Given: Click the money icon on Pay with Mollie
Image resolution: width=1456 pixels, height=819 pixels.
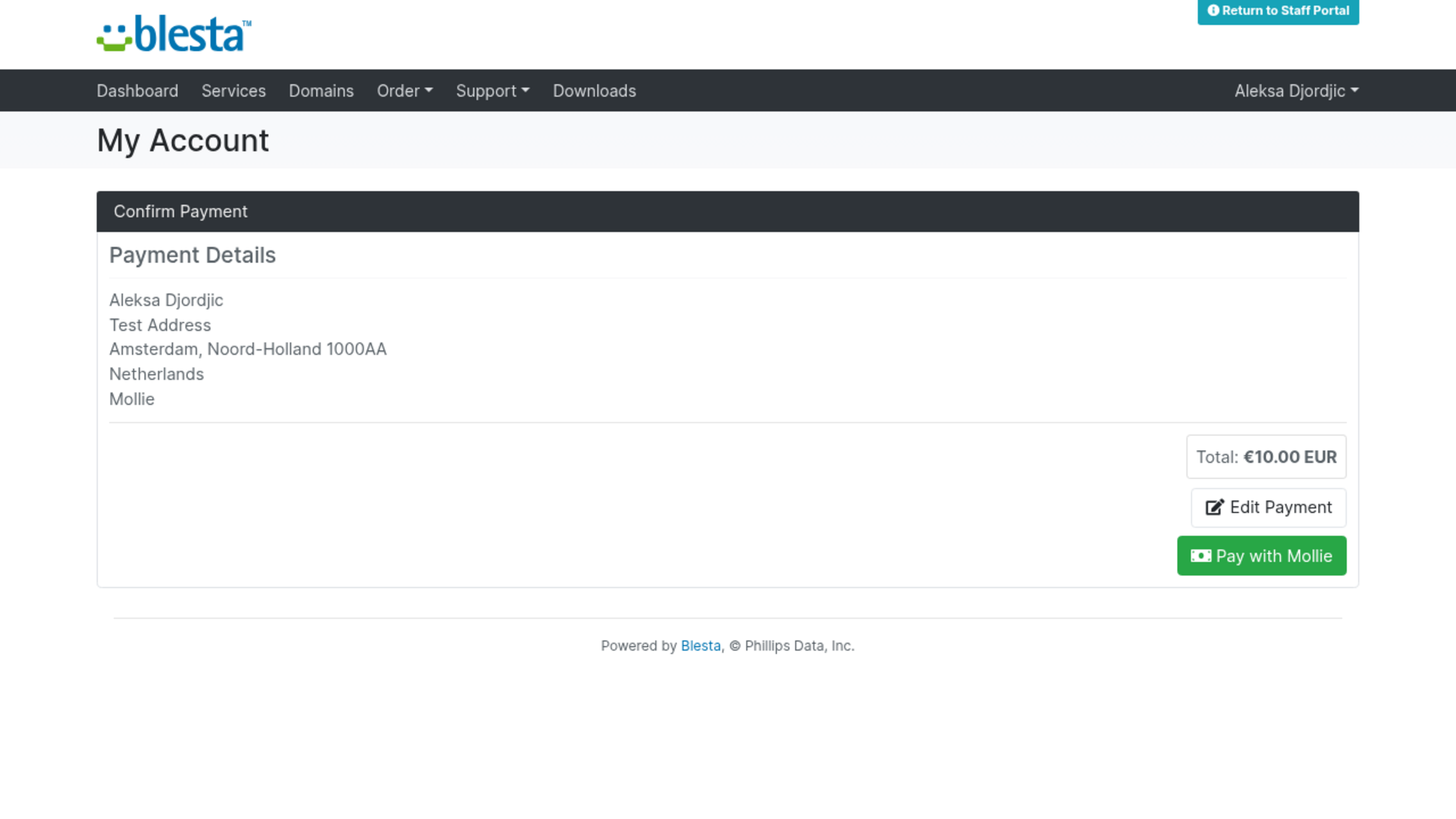Looking at the screenshot, I should pyautogui.click(x=1201, y=556).
